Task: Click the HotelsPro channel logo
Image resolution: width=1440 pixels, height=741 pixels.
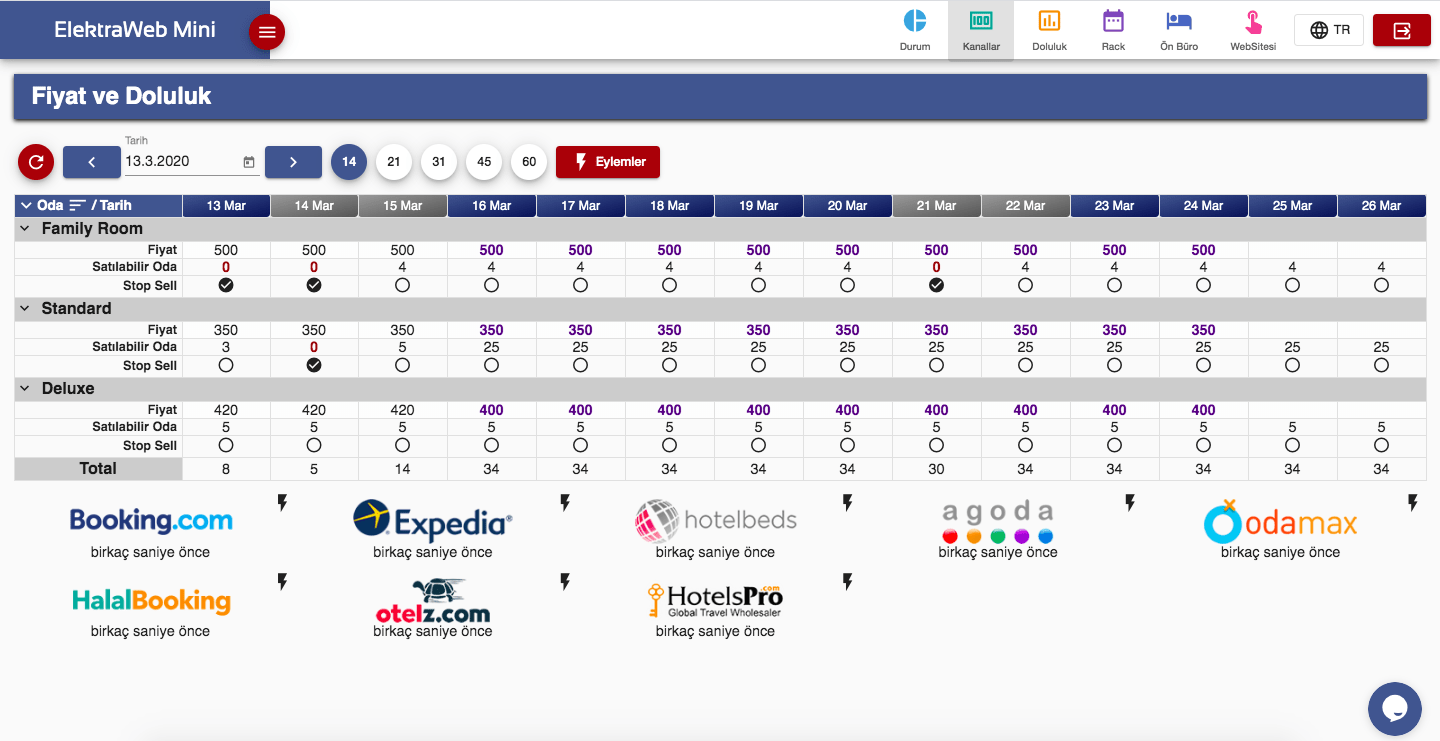Action: pos(716,600)
